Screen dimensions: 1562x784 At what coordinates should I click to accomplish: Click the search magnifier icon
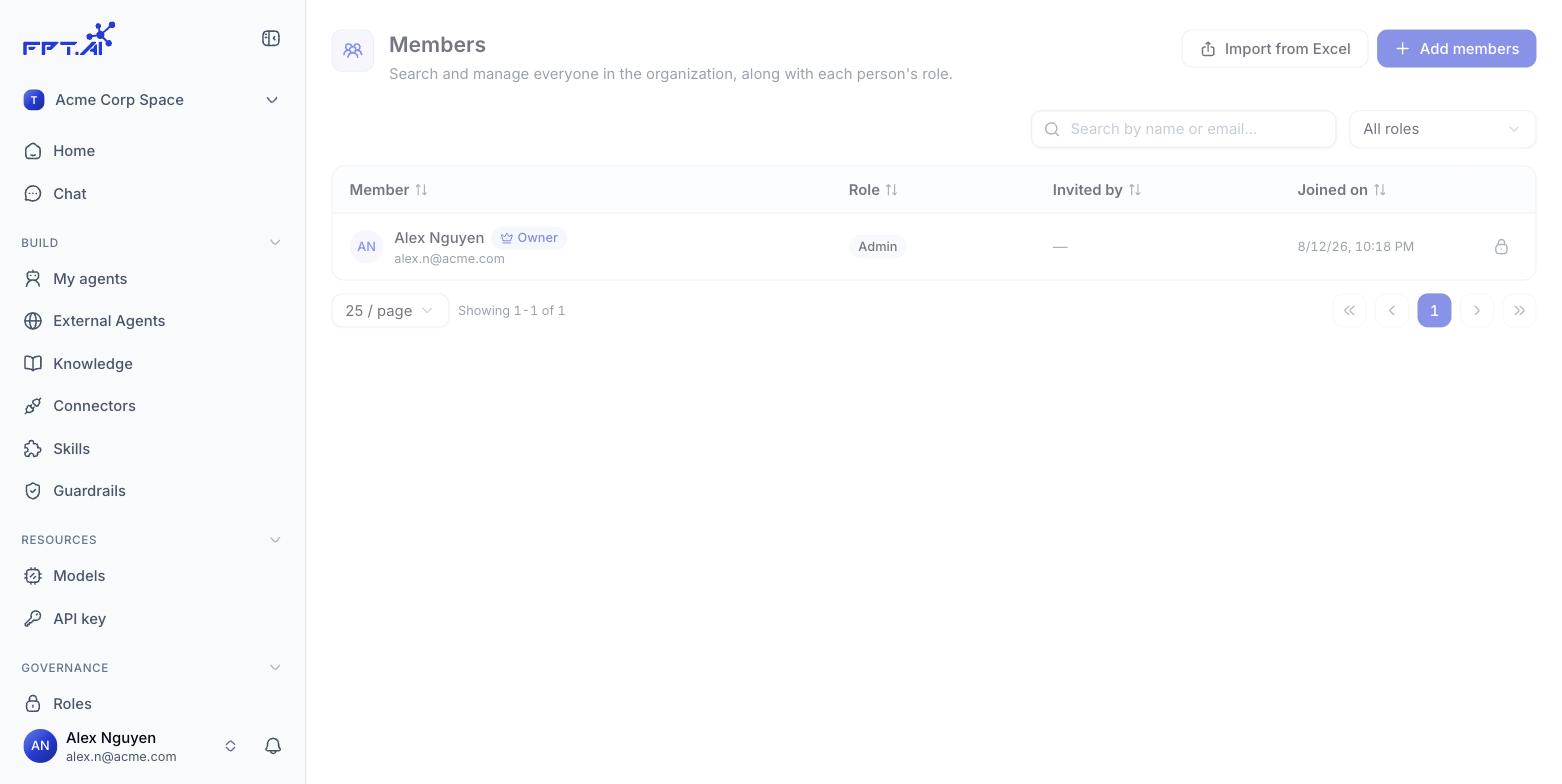[1052, 129]
